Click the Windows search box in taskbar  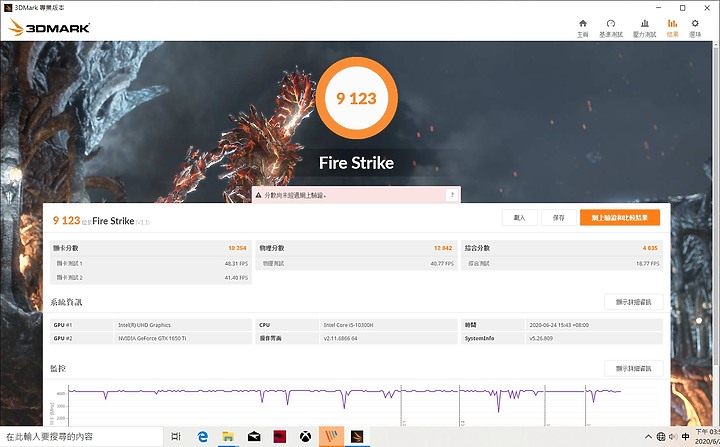click(82, 436)
